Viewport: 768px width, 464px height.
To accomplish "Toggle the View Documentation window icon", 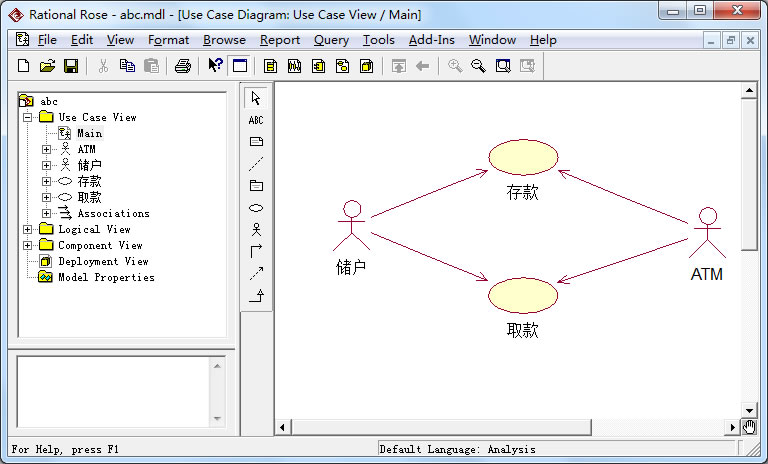I will click(240, 66).
